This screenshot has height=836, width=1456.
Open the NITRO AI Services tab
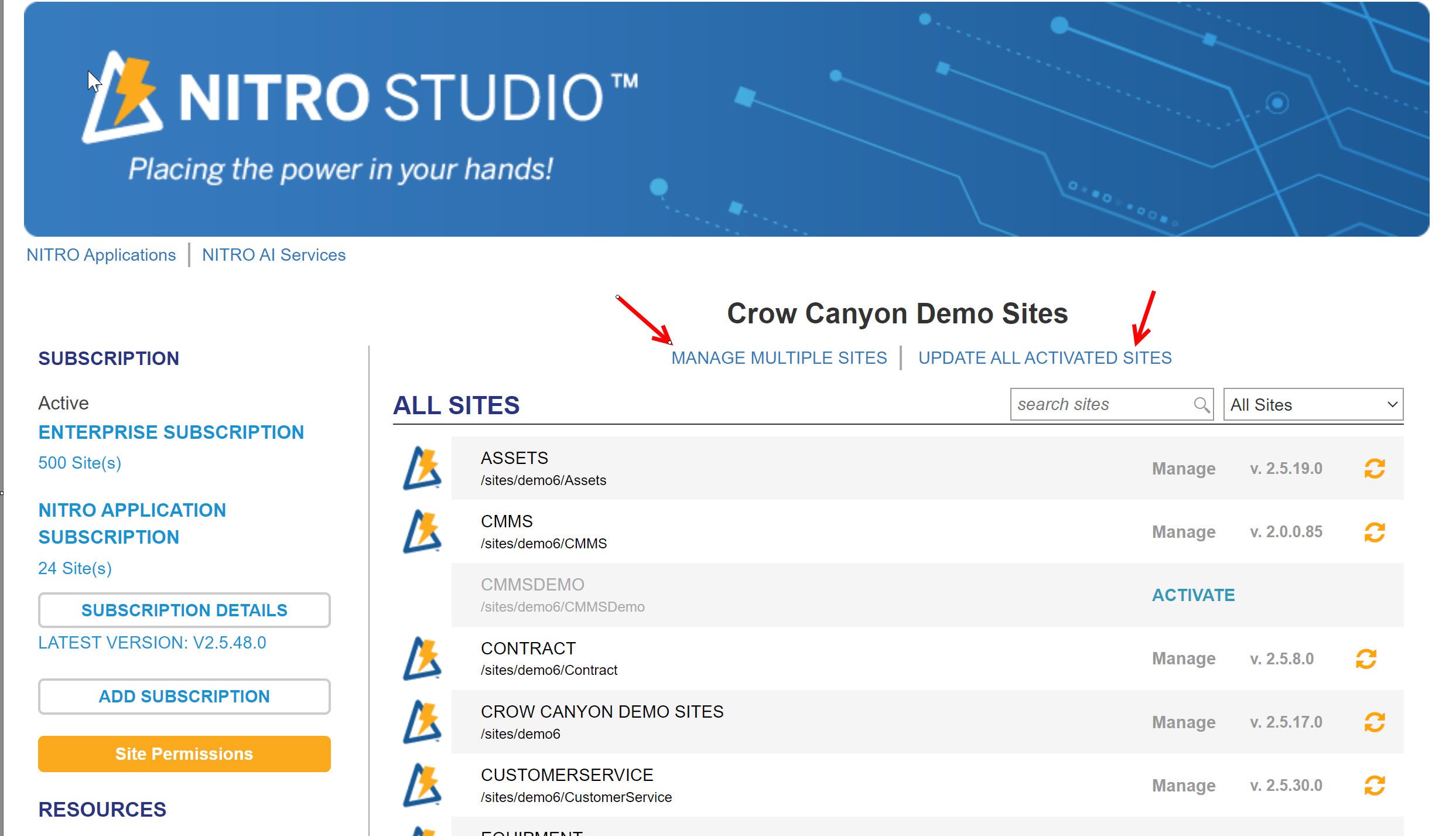[274, 255]
